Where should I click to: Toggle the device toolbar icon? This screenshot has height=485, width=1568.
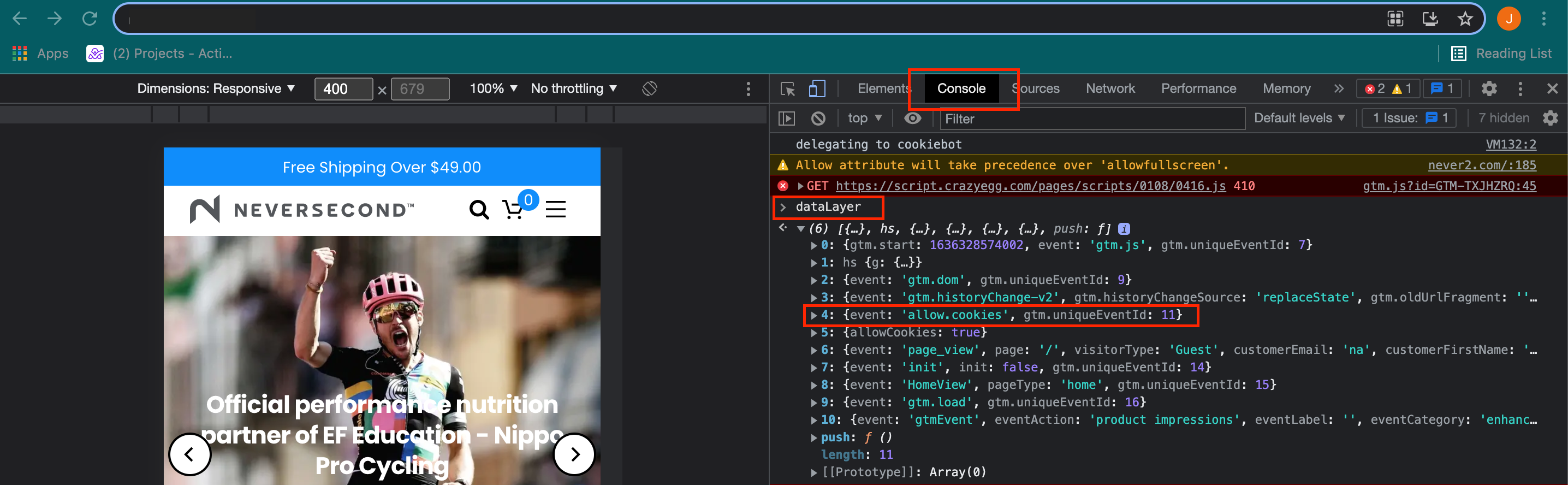(817, 89)
